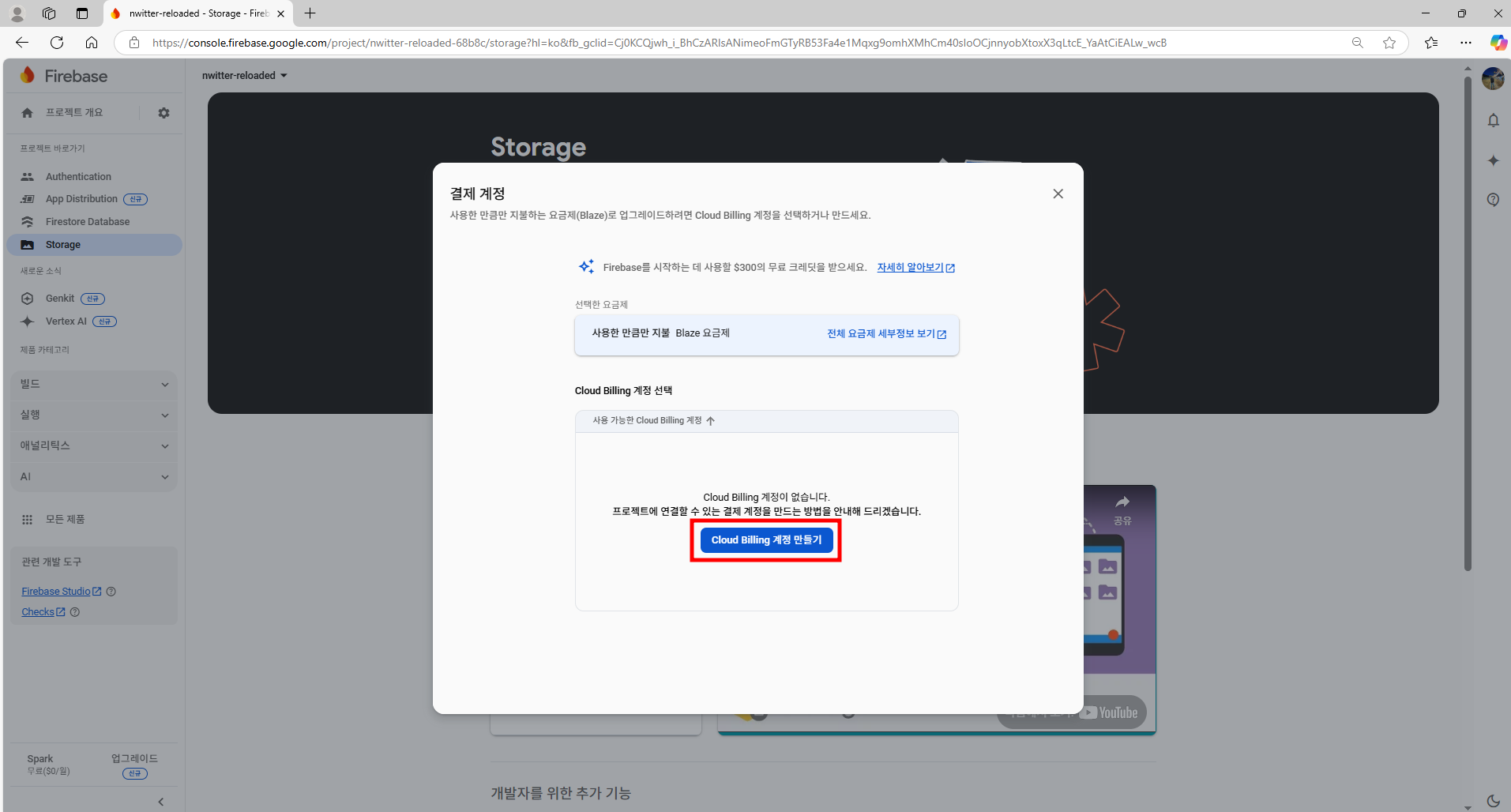Click the video share 공유 icon
This screenshot has width=1511, height=812.
[1122, 510]
